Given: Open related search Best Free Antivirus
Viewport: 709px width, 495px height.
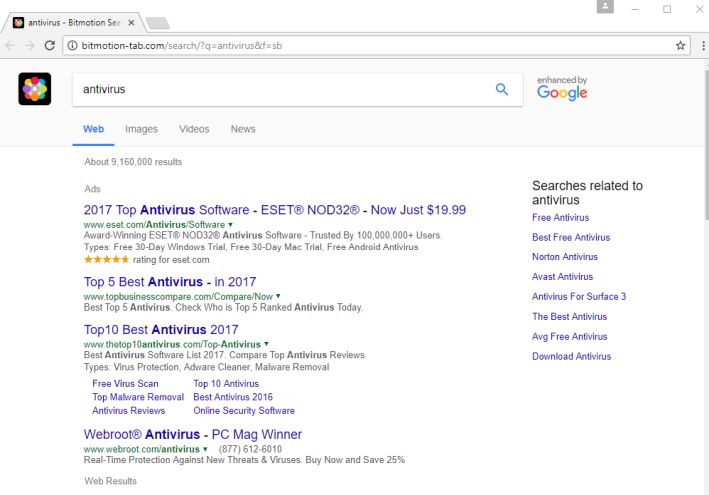Looking at the screenshot, I should click(x=571, y=237).
